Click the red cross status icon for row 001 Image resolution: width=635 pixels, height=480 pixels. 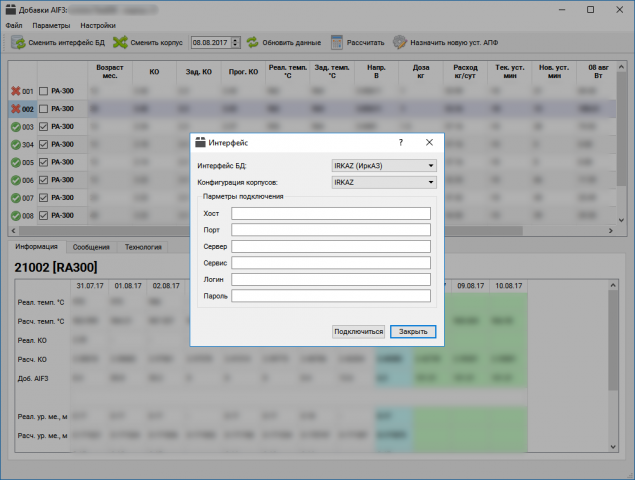pos(15,91)
